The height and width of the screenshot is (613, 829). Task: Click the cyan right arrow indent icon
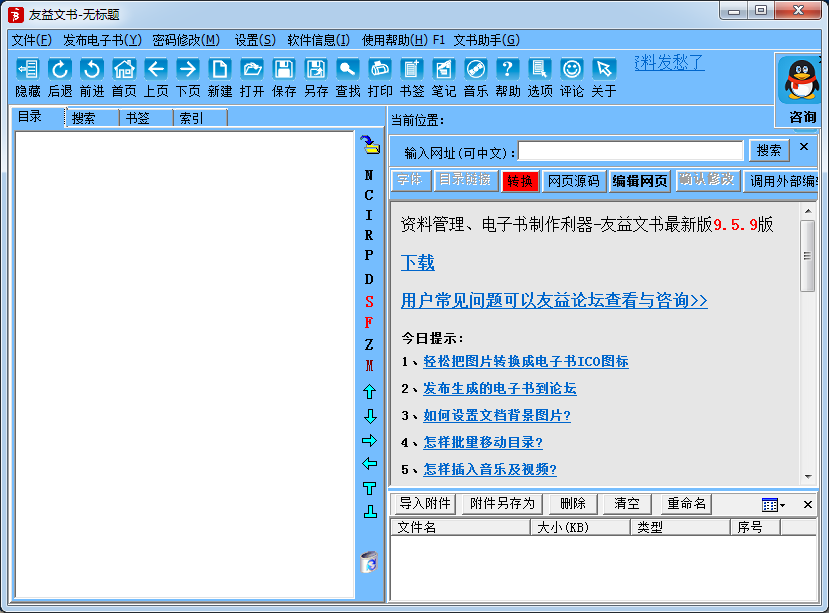(370, 440)
